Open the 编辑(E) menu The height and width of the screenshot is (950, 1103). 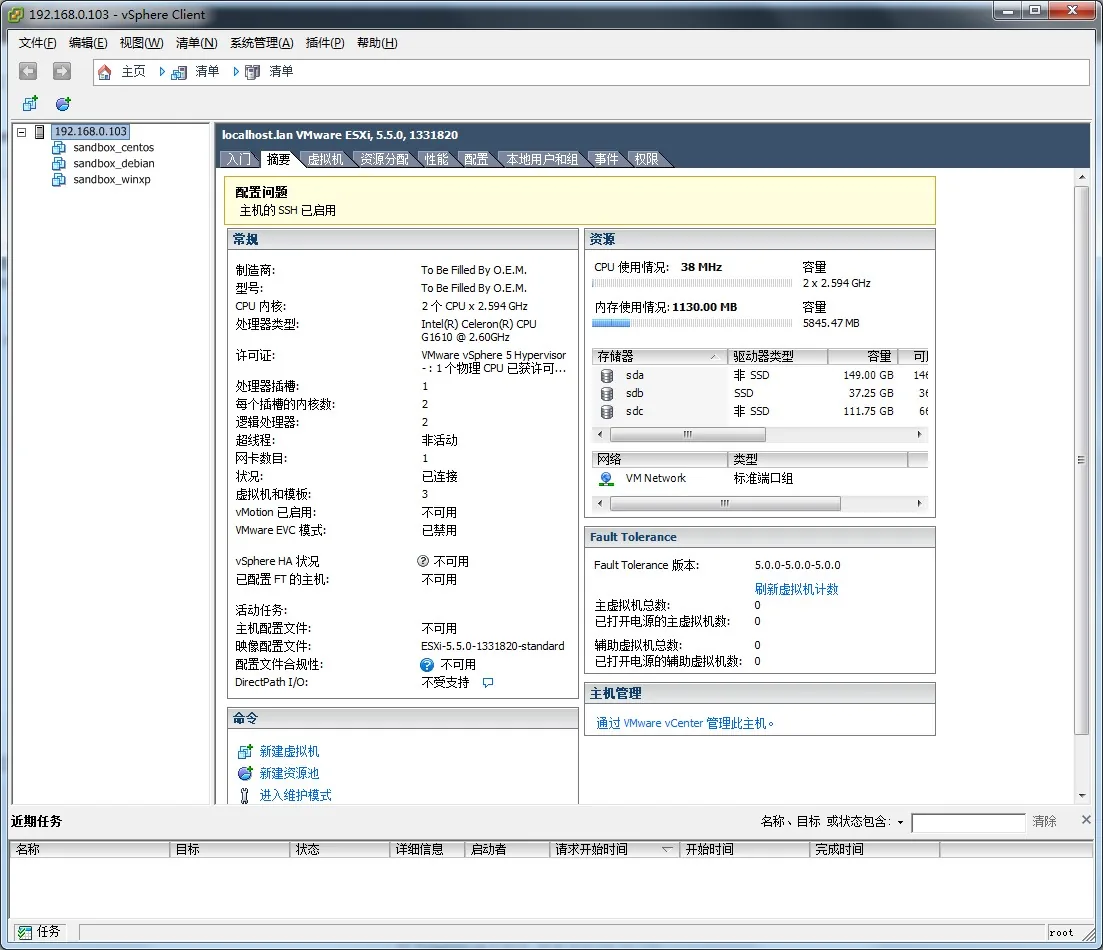point(88,43)
